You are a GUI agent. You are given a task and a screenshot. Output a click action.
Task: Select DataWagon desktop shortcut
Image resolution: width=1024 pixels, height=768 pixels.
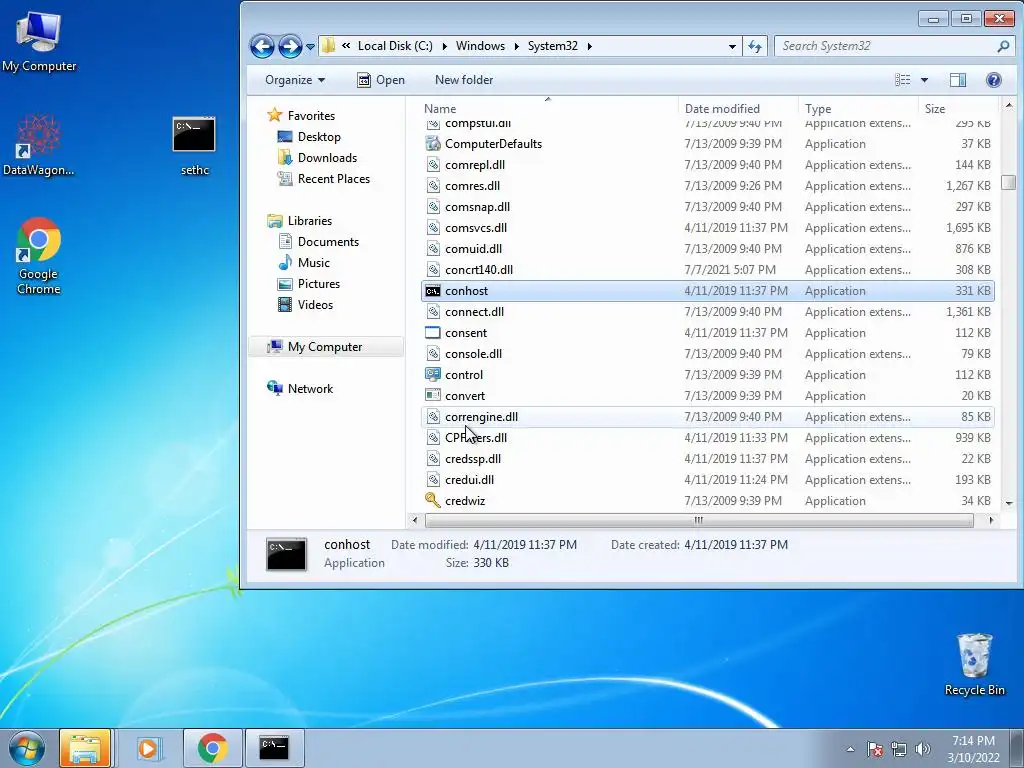[39, 146]
